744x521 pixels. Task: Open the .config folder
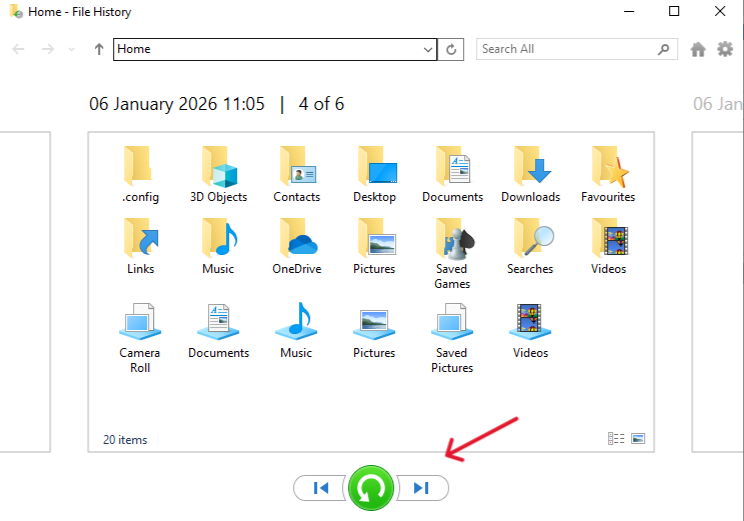[x=140, y=175]
